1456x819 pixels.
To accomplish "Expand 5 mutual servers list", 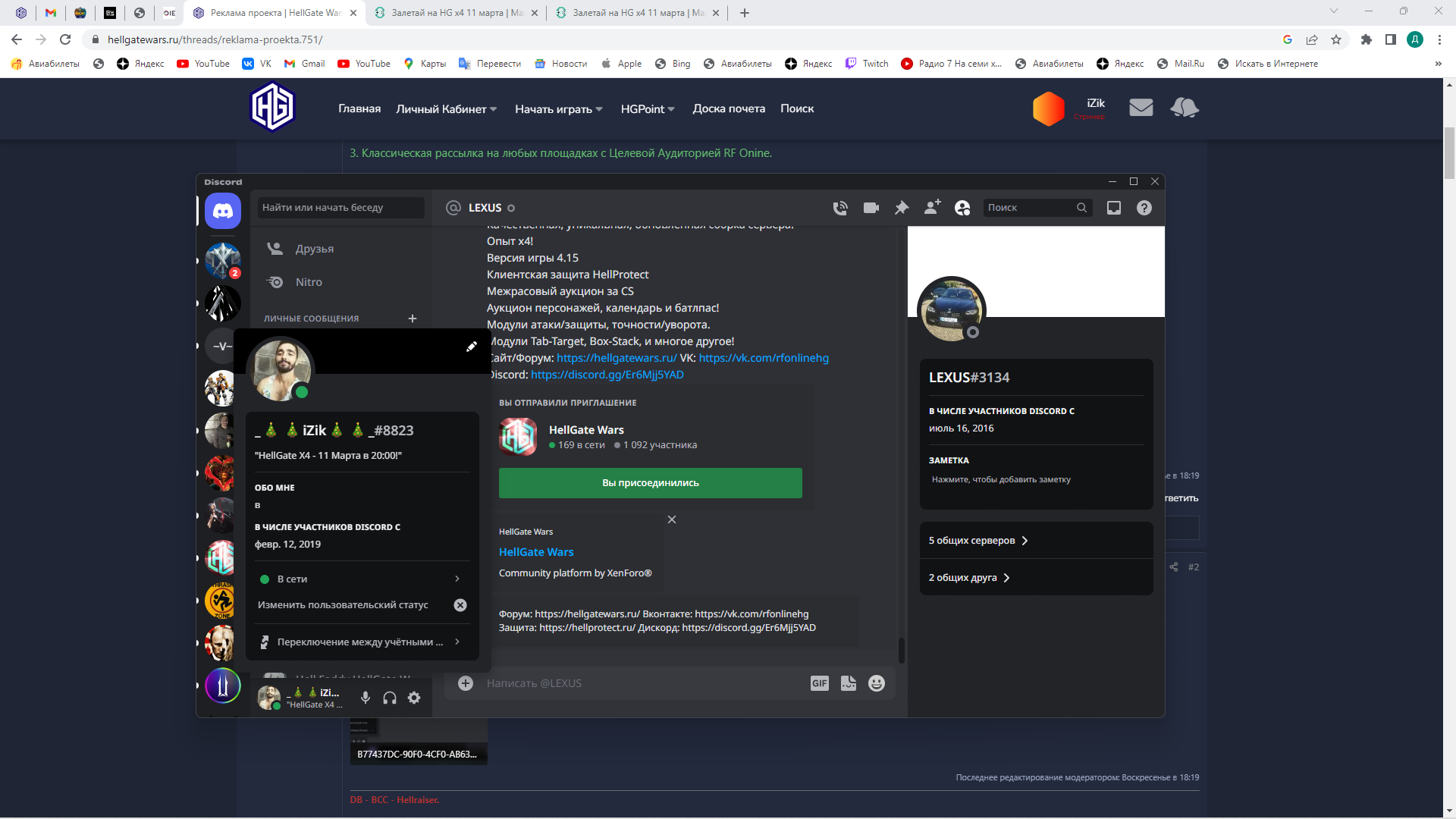I will 1036,541.
